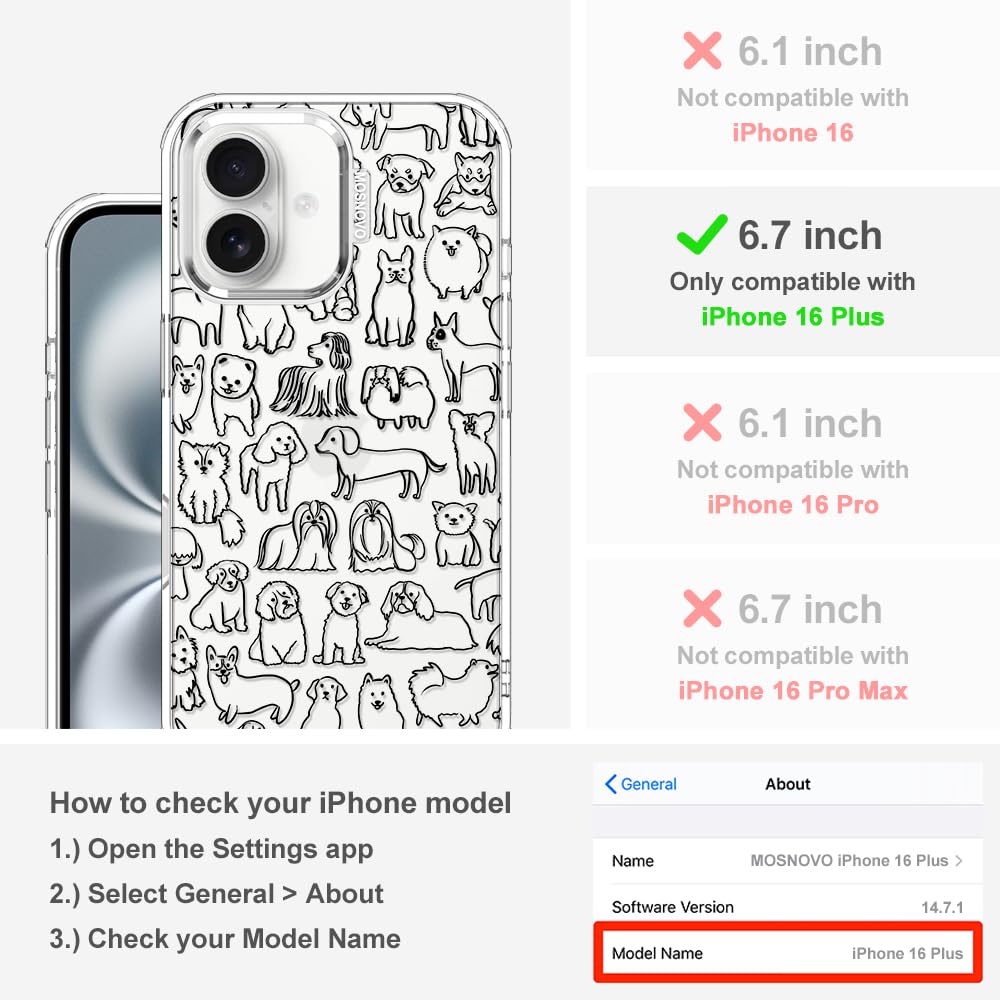Select the Model Name row highlighted in red
The height and width of the screenshot is (1000, 1000).
(x=788, y=953)
